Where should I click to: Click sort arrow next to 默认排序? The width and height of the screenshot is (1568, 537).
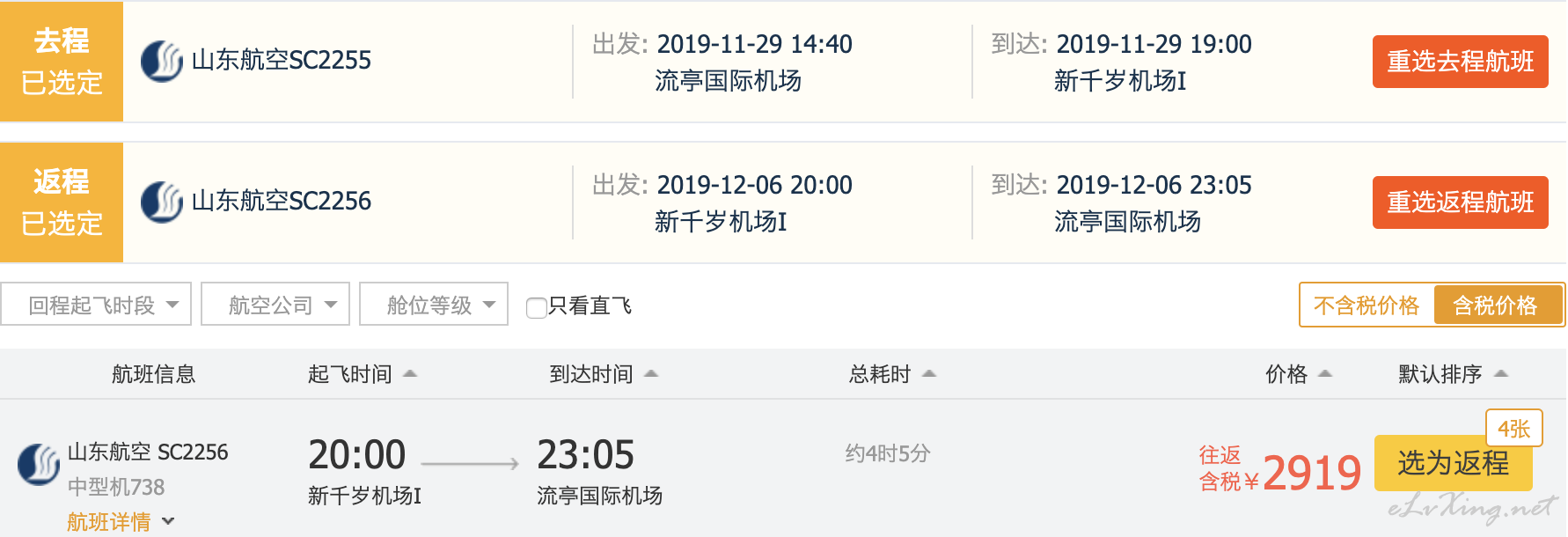[x=1501, y=374]
